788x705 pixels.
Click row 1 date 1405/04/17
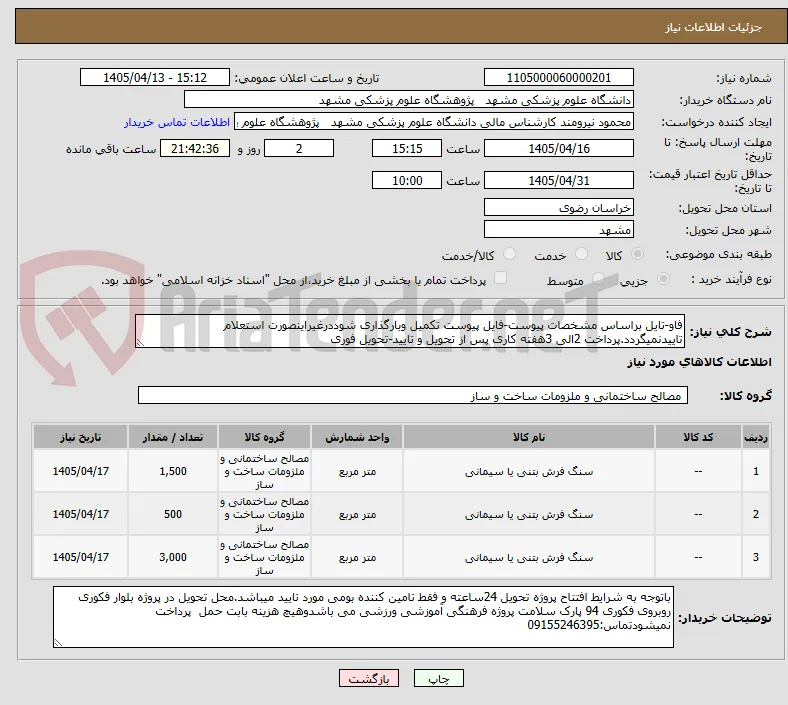coord(80,471)
